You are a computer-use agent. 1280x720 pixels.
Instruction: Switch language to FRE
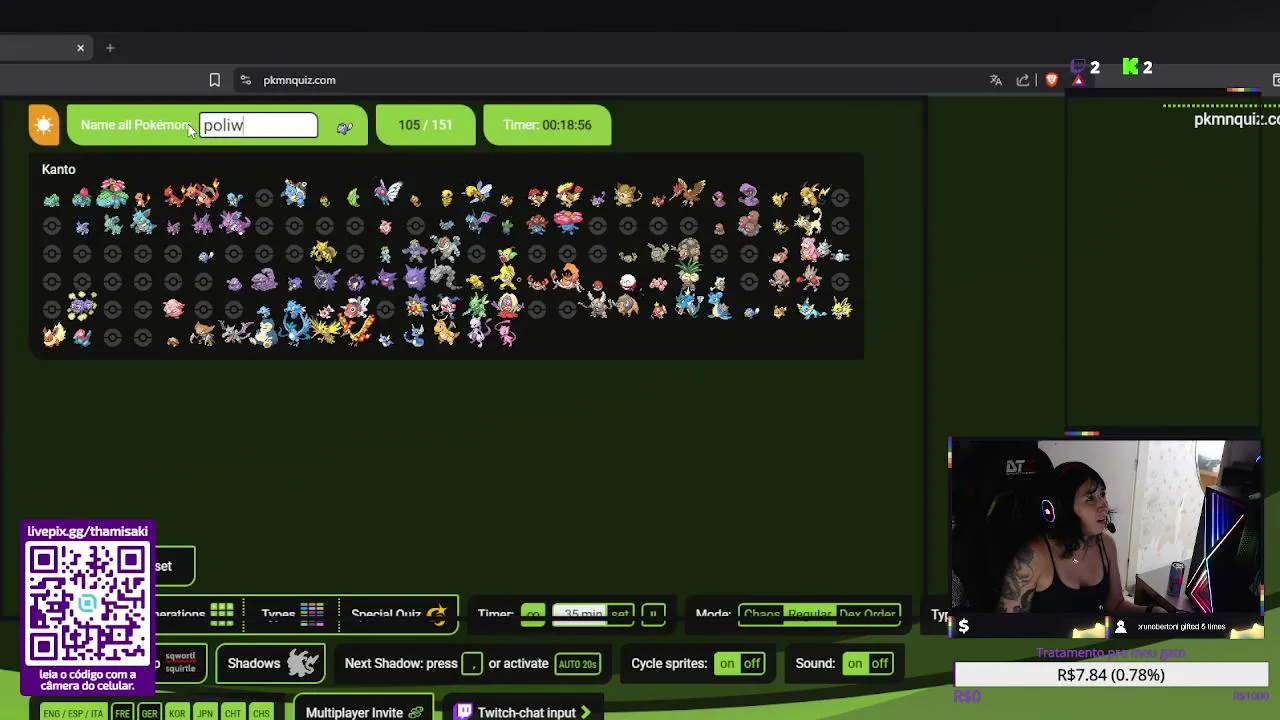click(122, 713)
